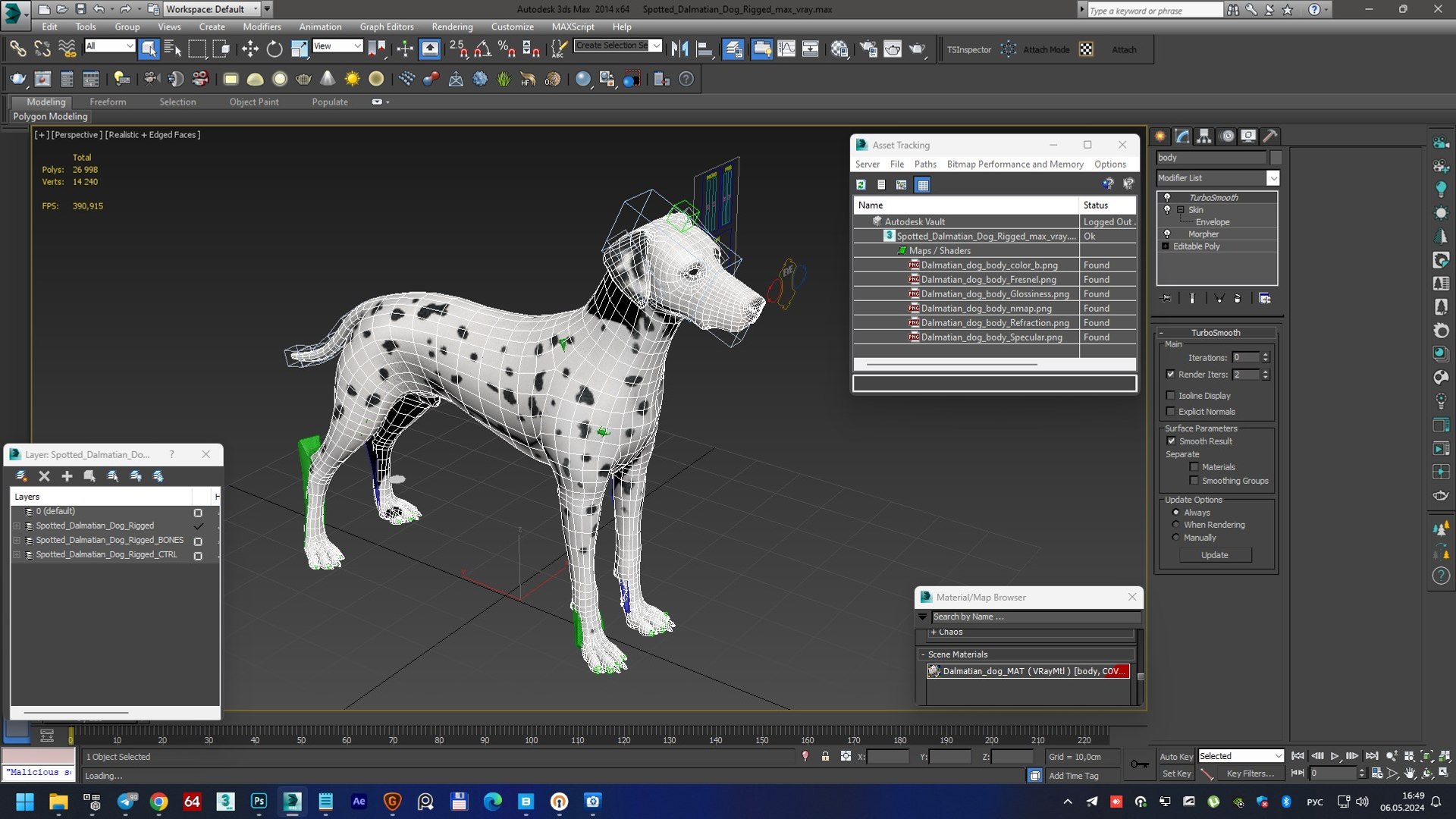This screenshot has height=819, width=1456.
Task: Open Paths menu in Asset Tracking
Action: coord(925,165)
